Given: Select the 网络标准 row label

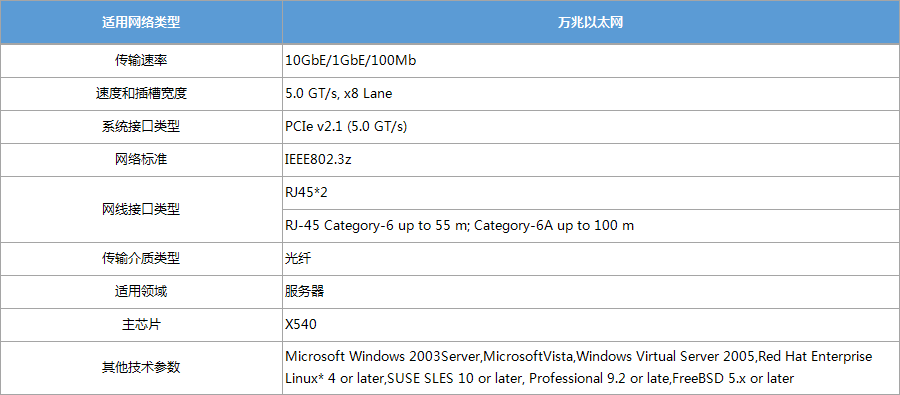Looking at the screenshot, I should (x=141, y=160).
